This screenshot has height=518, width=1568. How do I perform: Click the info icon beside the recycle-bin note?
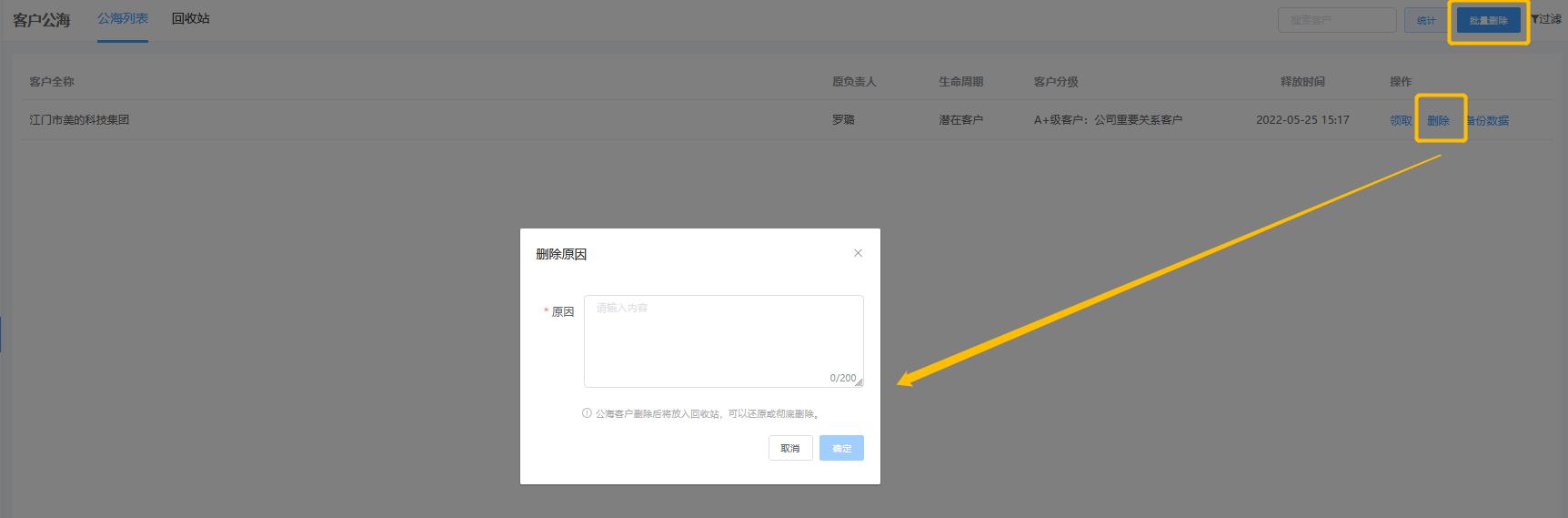(587, 413)
